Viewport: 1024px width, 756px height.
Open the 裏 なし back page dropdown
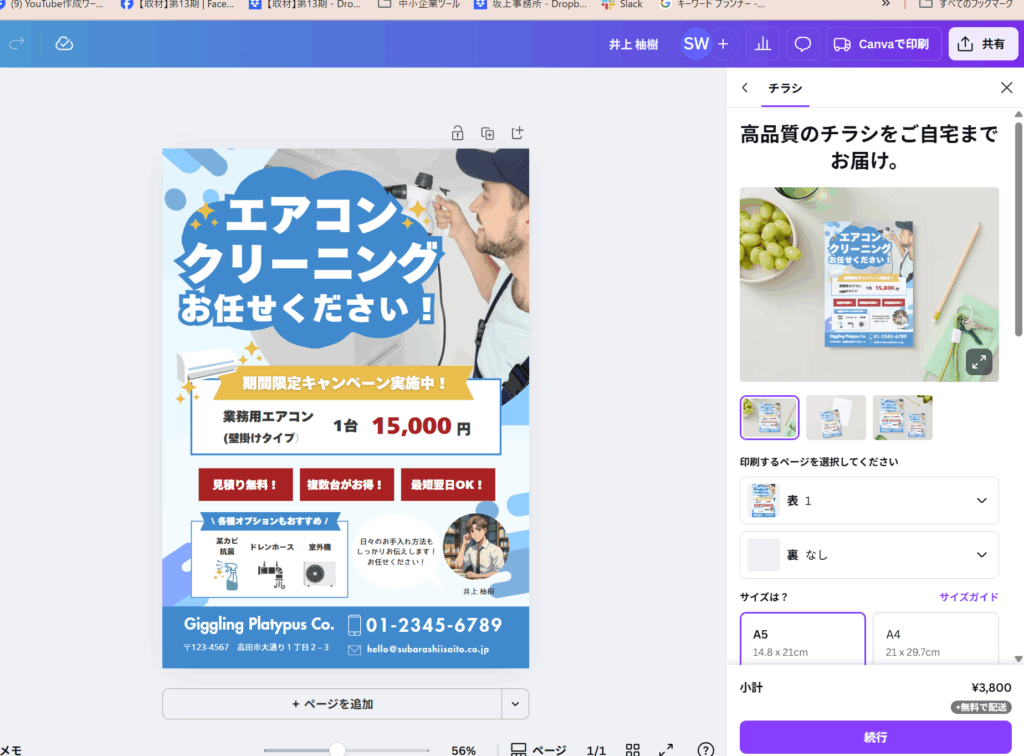click(869, 555)
